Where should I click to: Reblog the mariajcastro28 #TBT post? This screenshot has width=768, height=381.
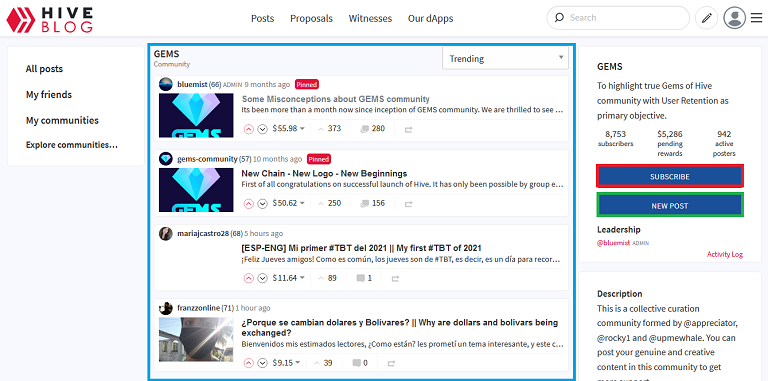[395, 279]
